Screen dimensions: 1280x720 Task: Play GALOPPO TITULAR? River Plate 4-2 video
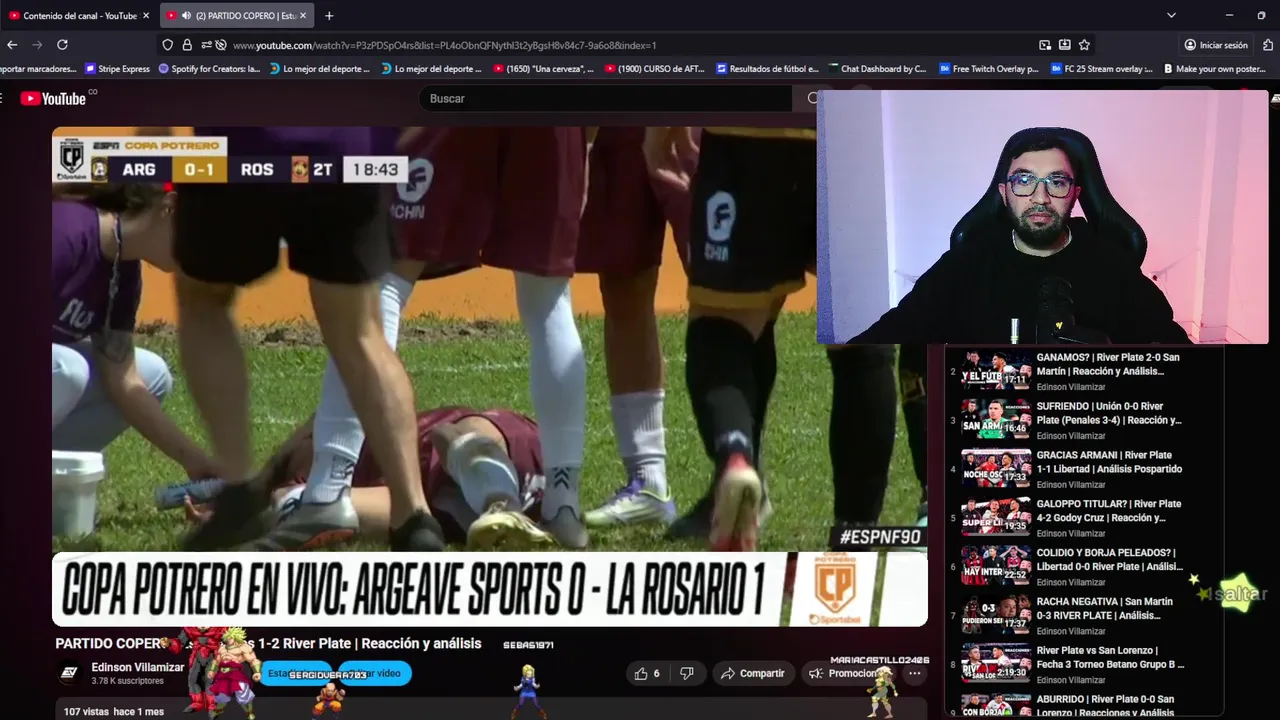pyautogui.click(x=1084, y=517)
